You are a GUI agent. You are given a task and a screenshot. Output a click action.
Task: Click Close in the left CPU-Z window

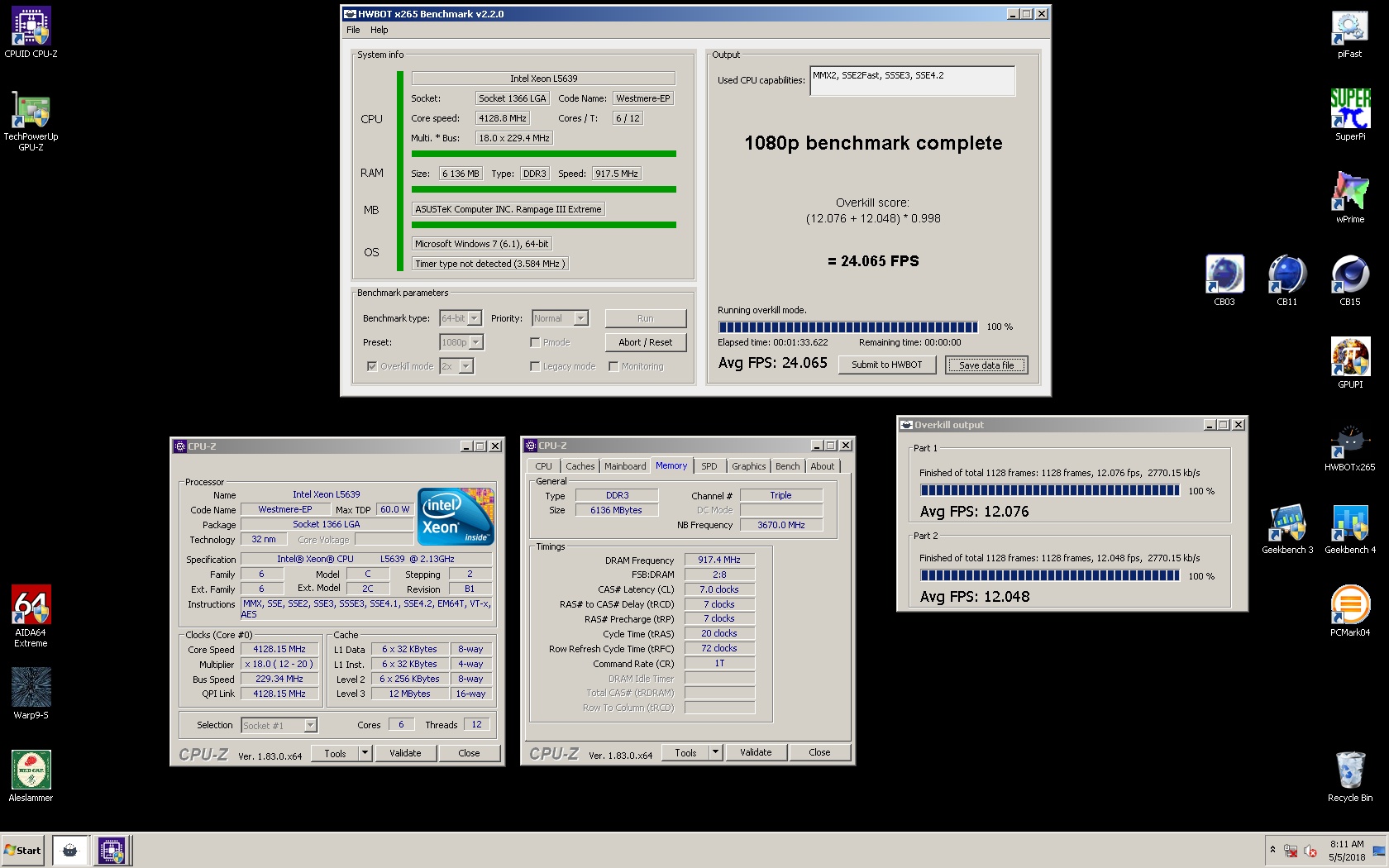(x=469, y=753)
